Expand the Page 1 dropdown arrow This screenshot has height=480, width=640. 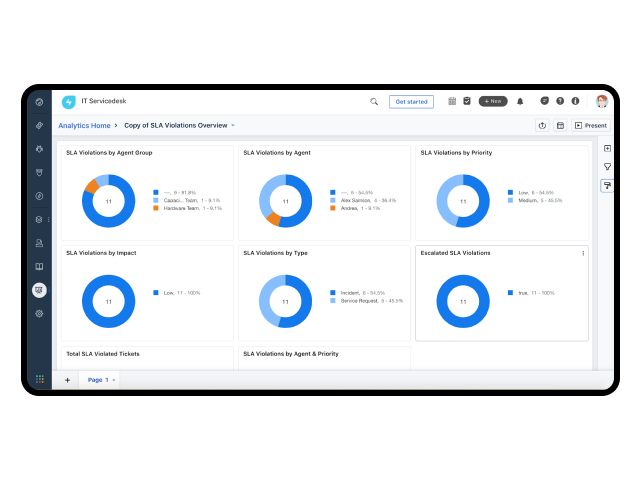tap(114, 380)
